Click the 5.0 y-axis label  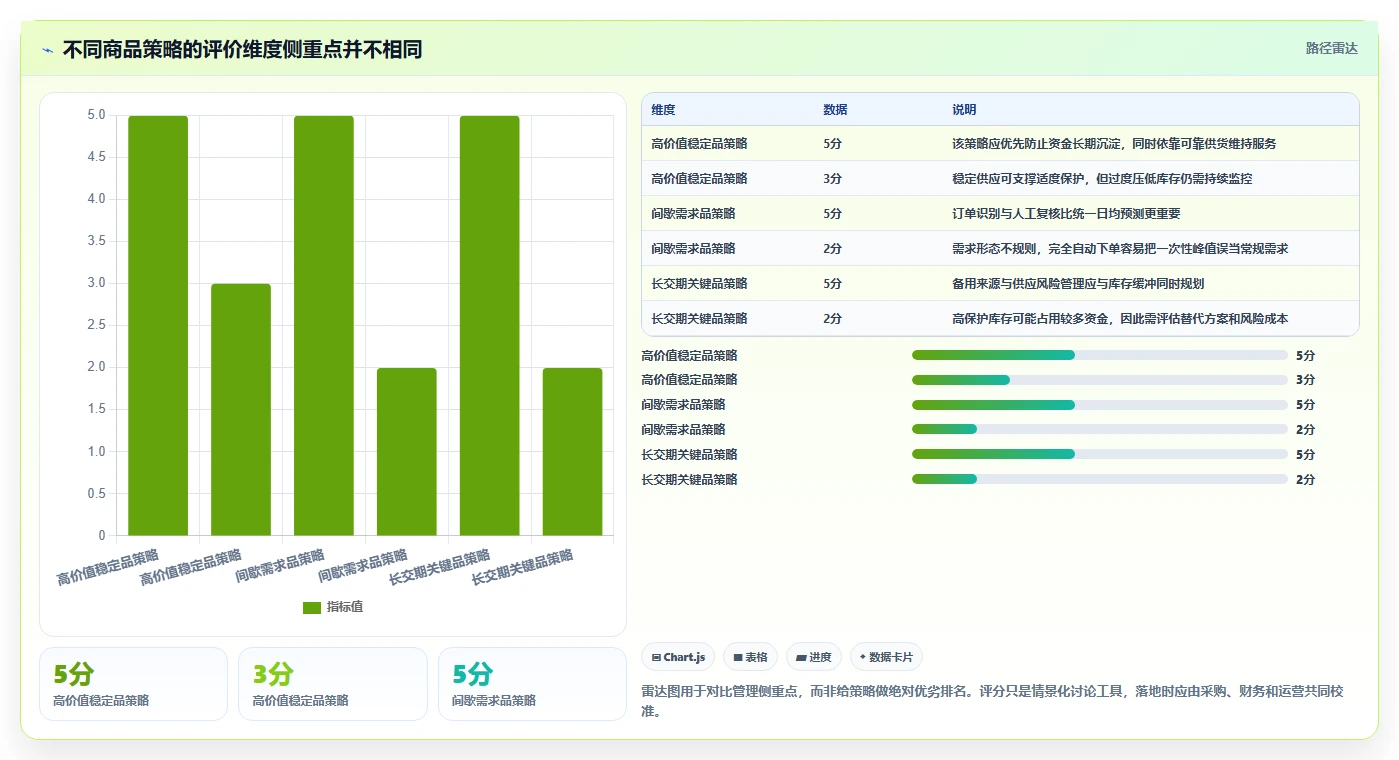tap(97, 115)
